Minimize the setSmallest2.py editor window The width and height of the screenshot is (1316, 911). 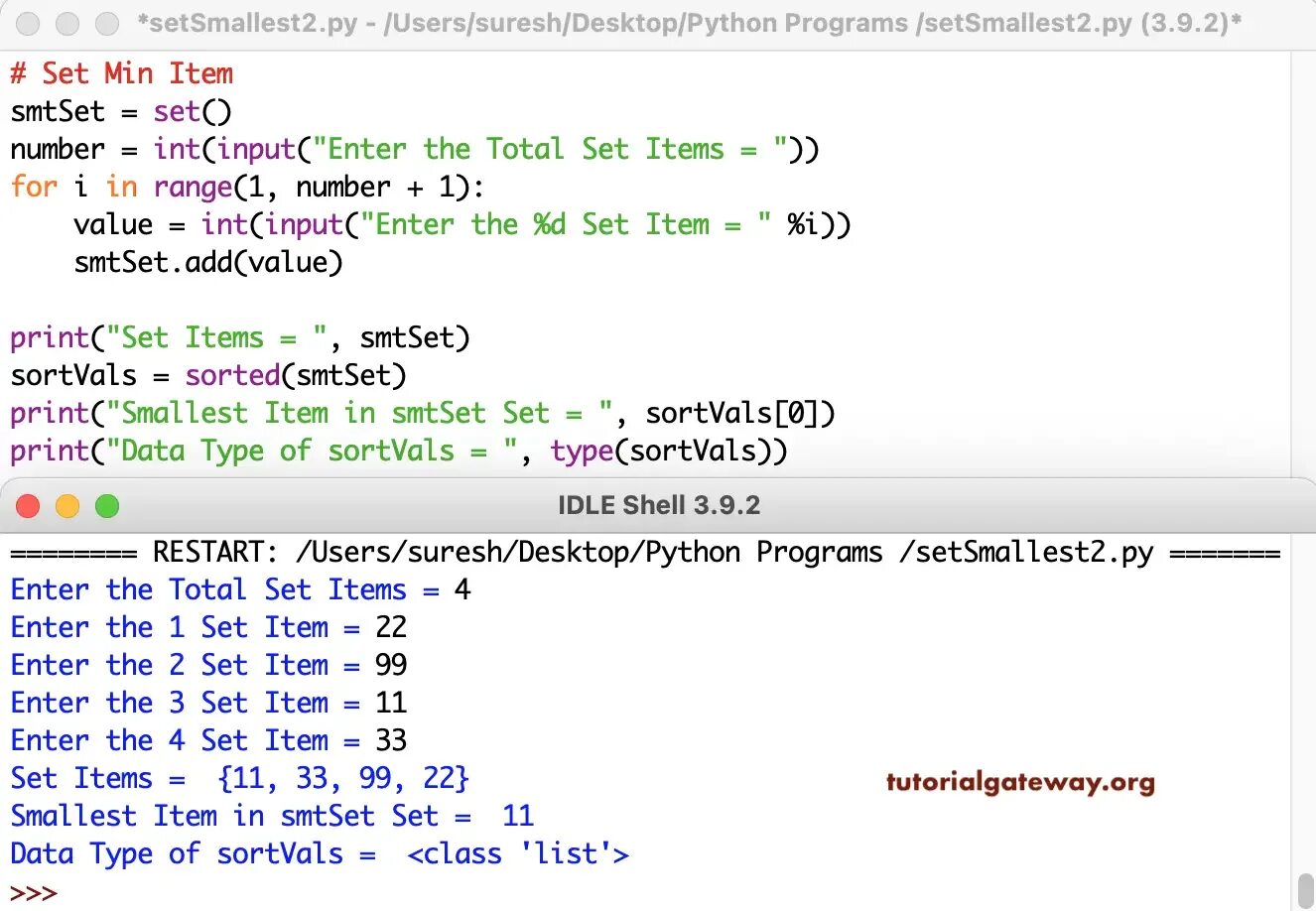coord(67,23)
